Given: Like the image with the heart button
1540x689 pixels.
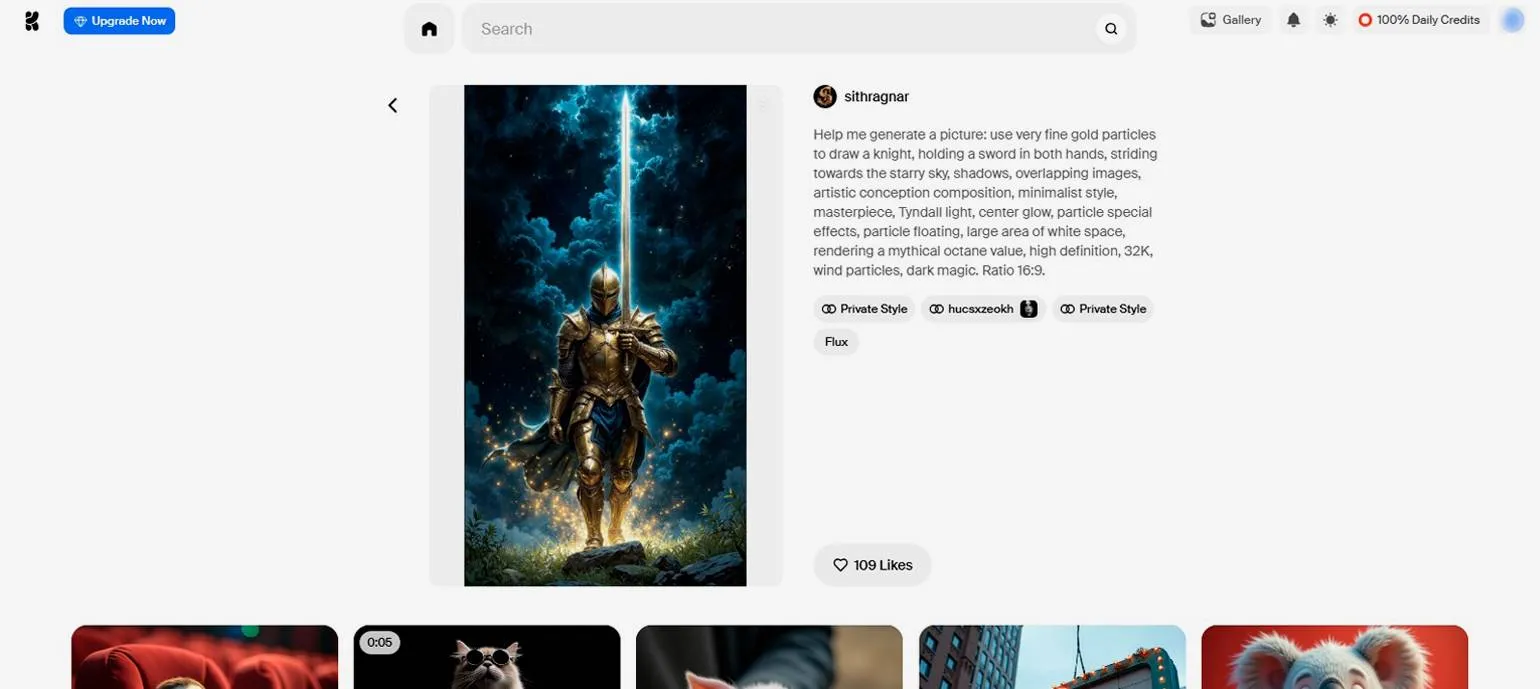Looking at the screenshot, I should pyautogui.click(x=872, y=565).
